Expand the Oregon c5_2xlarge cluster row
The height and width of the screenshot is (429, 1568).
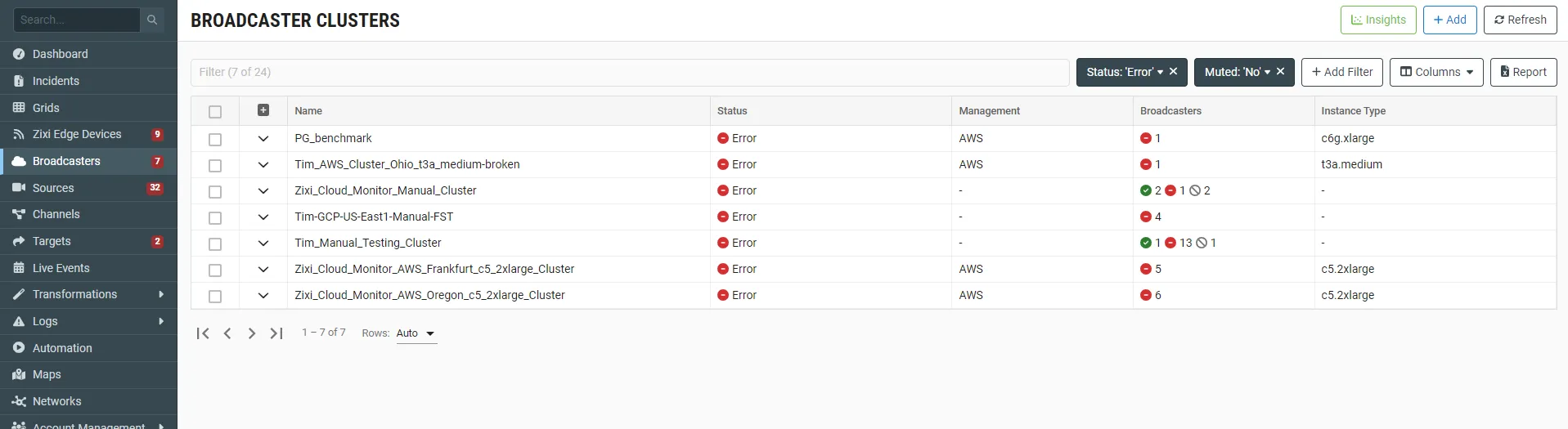[263, 296]
